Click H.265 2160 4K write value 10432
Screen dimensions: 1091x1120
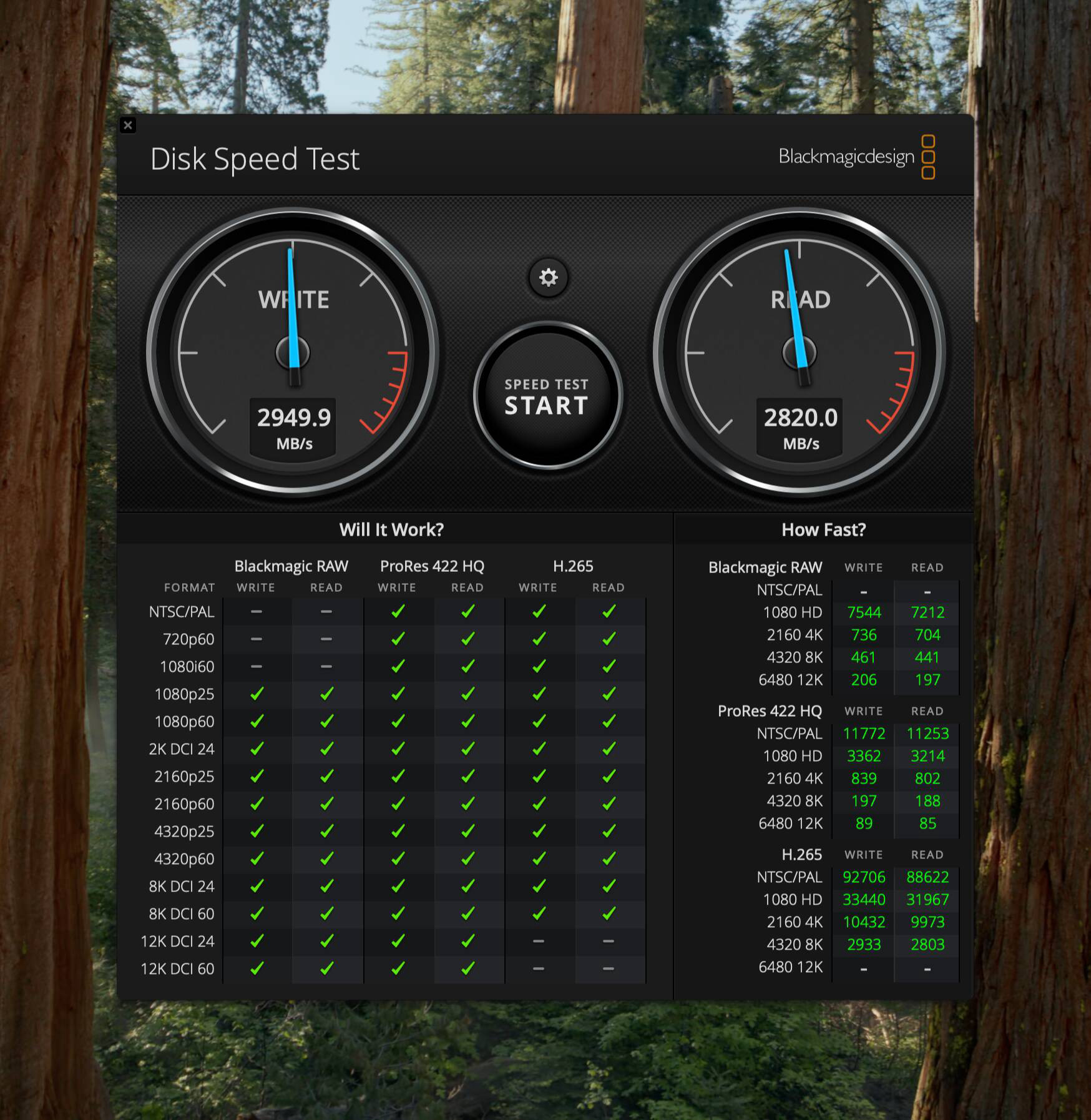[x=864, y=922]
